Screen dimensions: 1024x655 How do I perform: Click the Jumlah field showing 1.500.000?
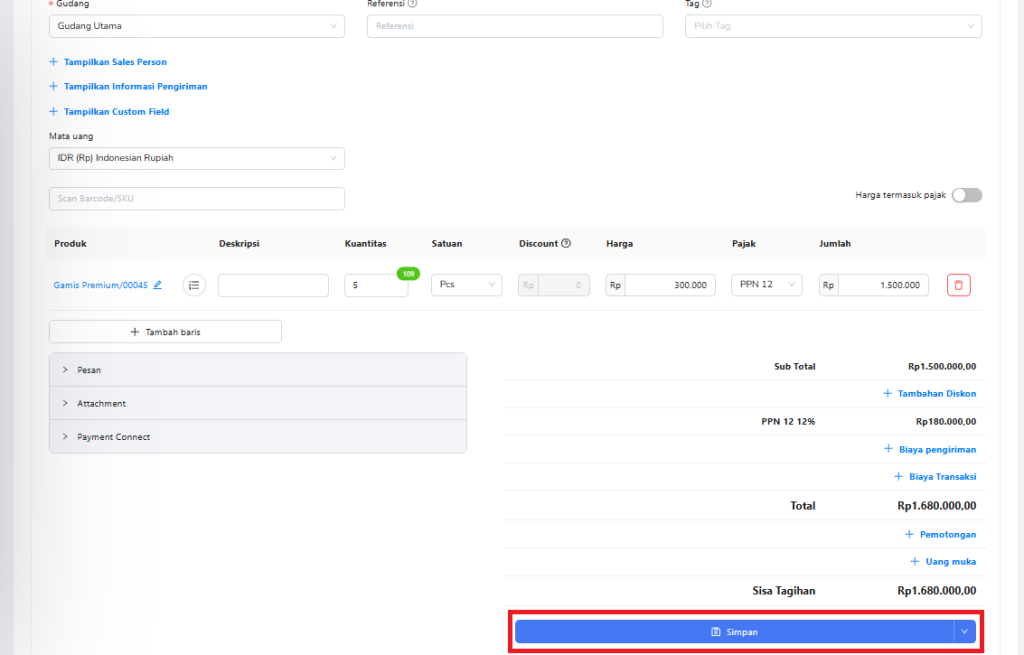click(874, 285)
